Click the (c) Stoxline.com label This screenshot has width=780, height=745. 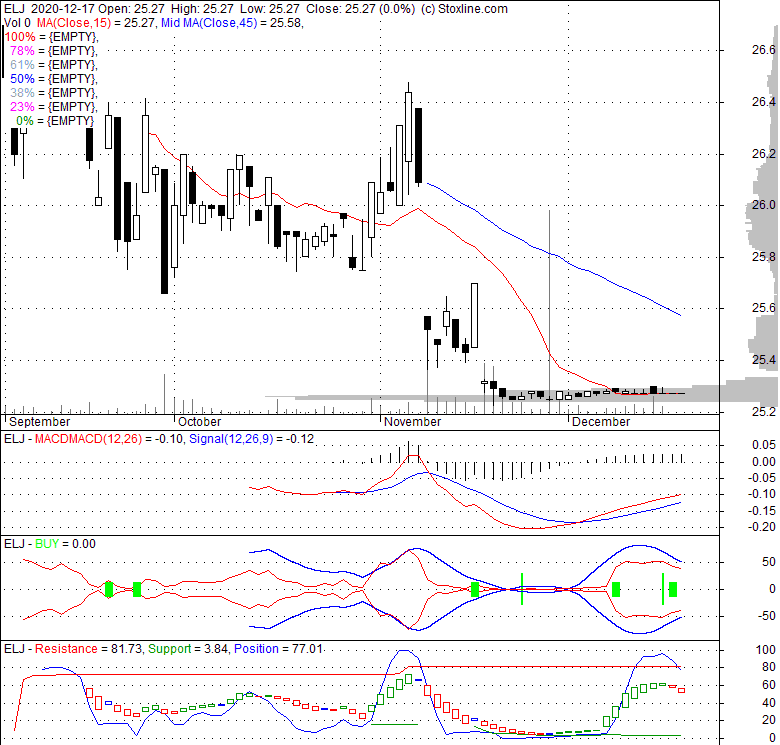click(464, 9)
